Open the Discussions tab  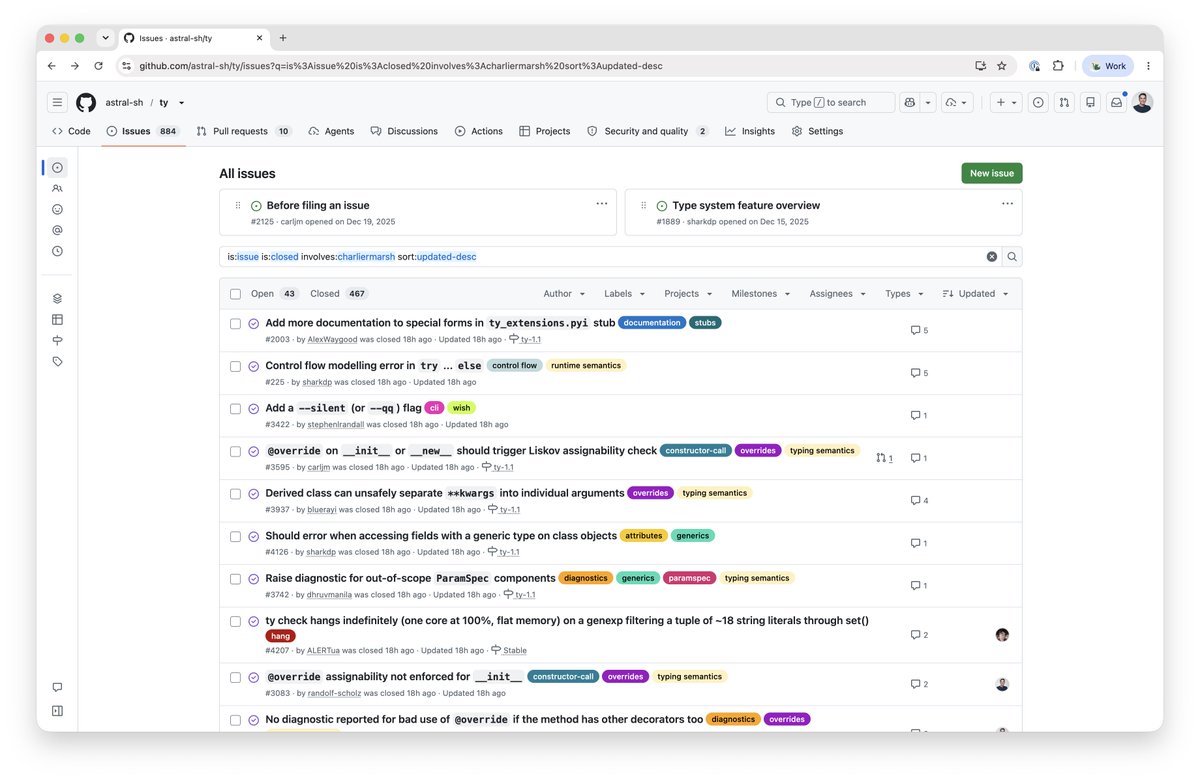pyautogui.click(x=404, y=131)
